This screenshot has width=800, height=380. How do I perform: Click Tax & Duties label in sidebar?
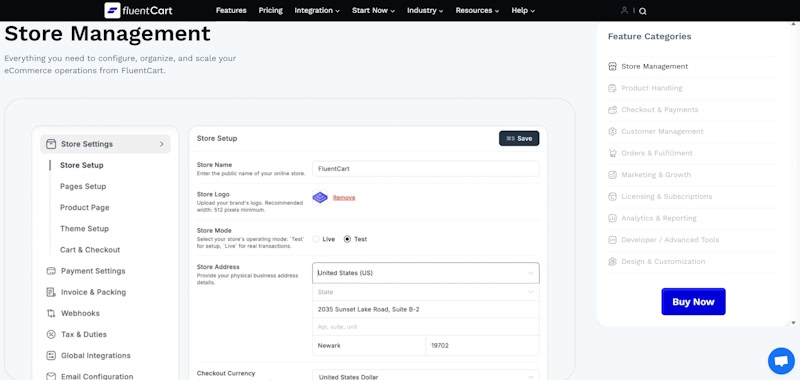[x=84, y=335]
